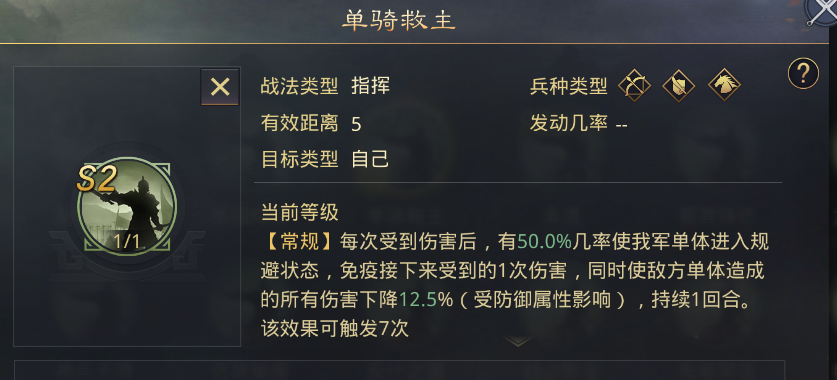The image size is (837, 380).
Task: Select the S2 skill portrait icon
Action: 127,206
